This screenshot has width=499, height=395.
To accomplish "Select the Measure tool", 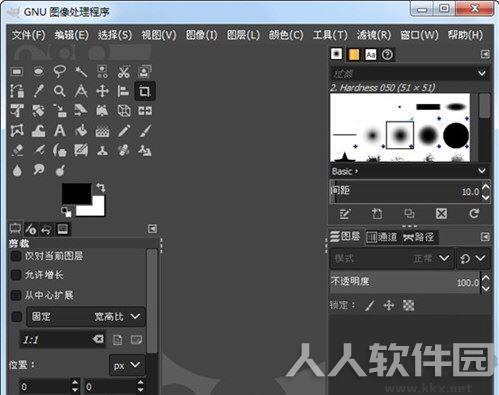I will (81, 91).
